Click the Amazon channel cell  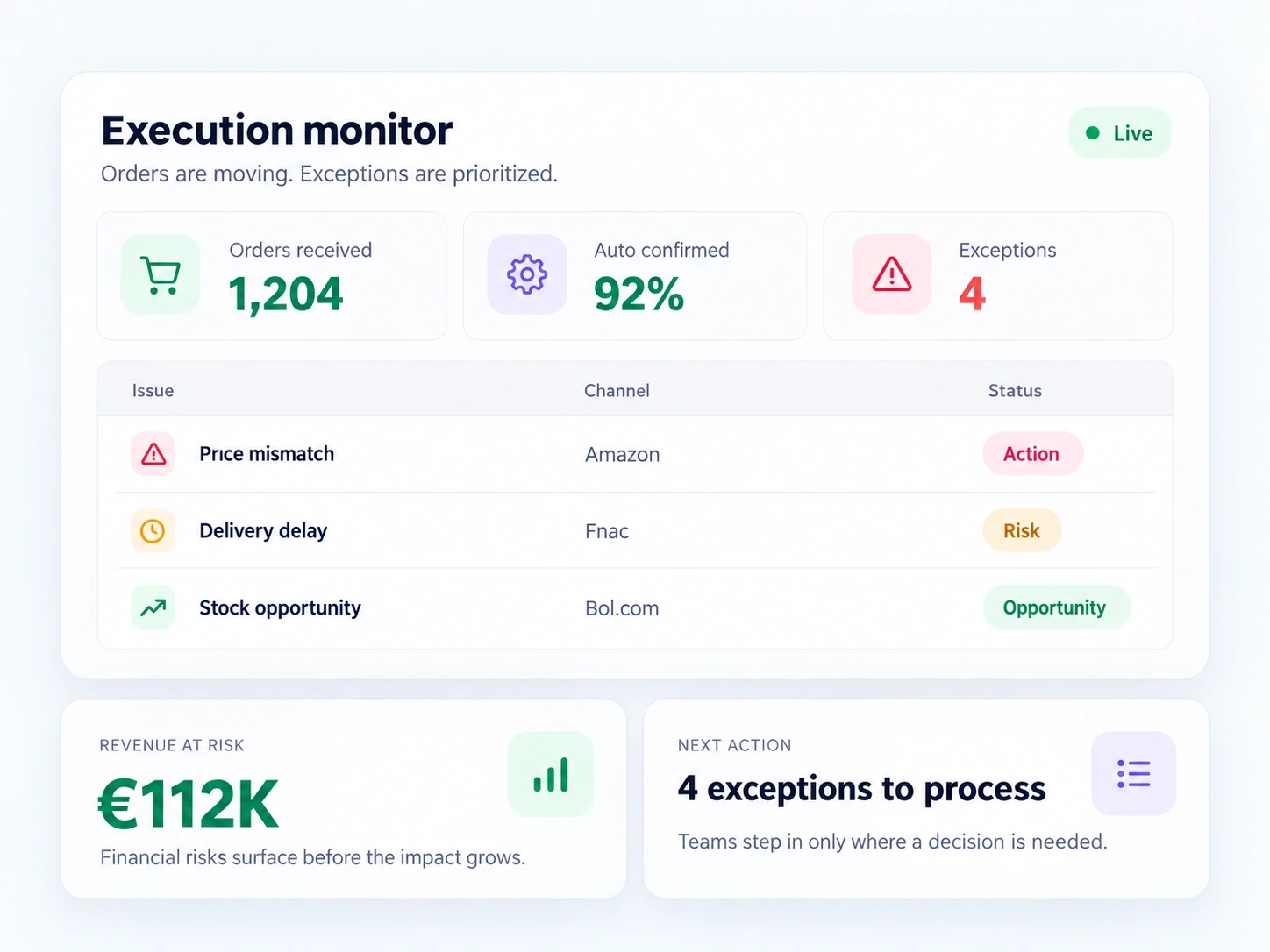[622, 455]
